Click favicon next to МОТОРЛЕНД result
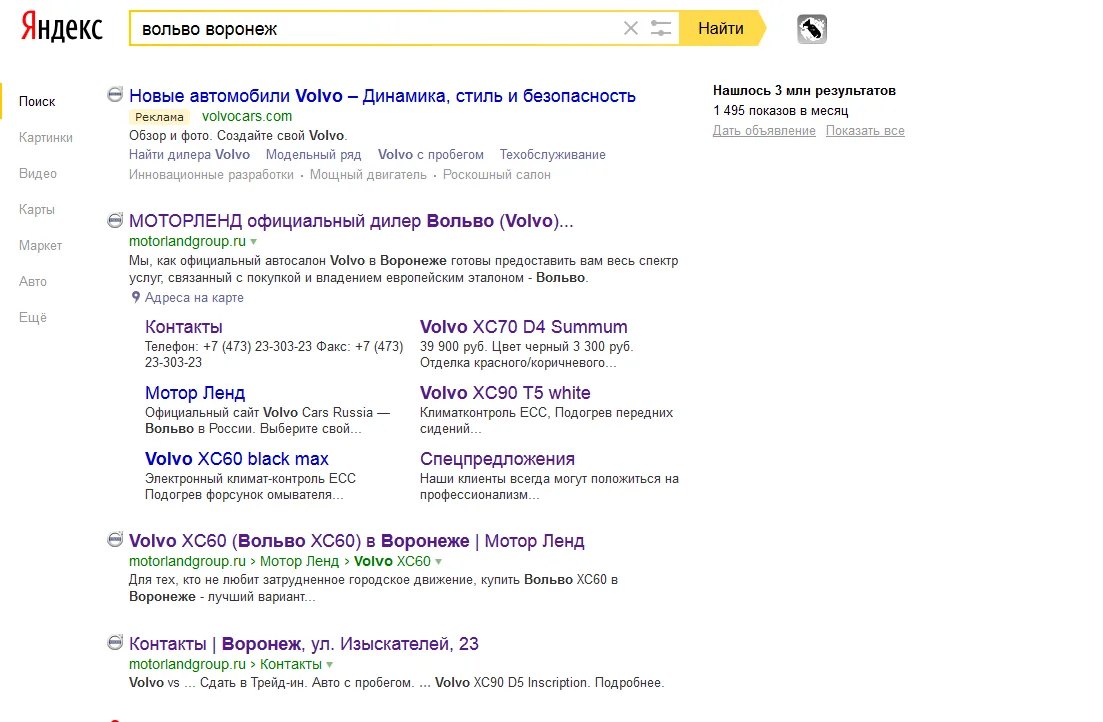 (115, 220)
